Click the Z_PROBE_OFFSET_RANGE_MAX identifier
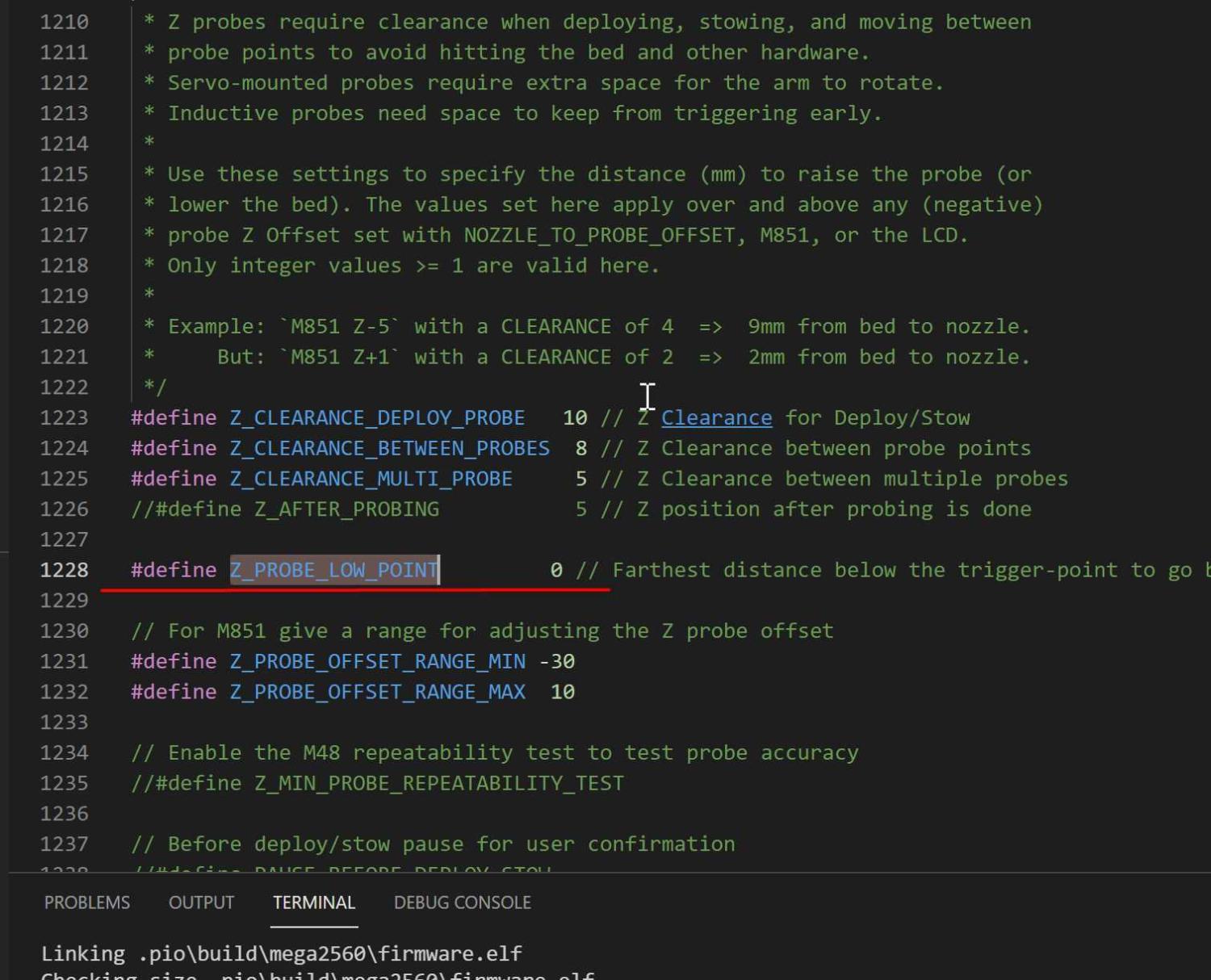 [x=377, y=693]
